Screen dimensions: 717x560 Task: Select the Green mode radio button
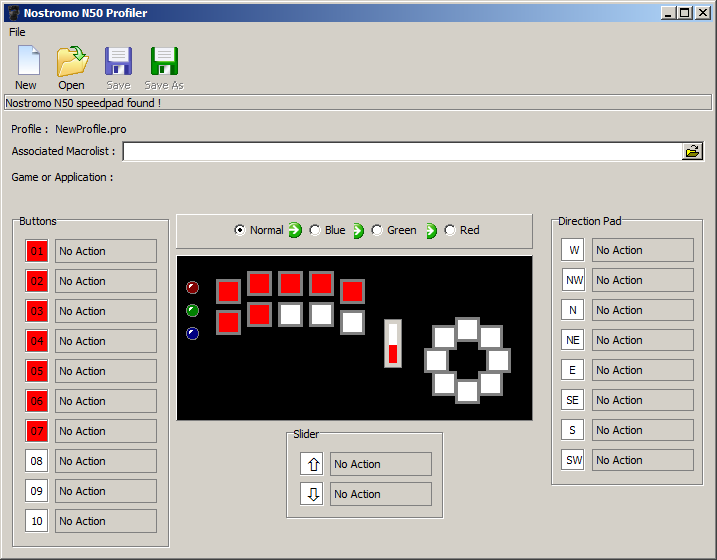[x=377, y=230]
